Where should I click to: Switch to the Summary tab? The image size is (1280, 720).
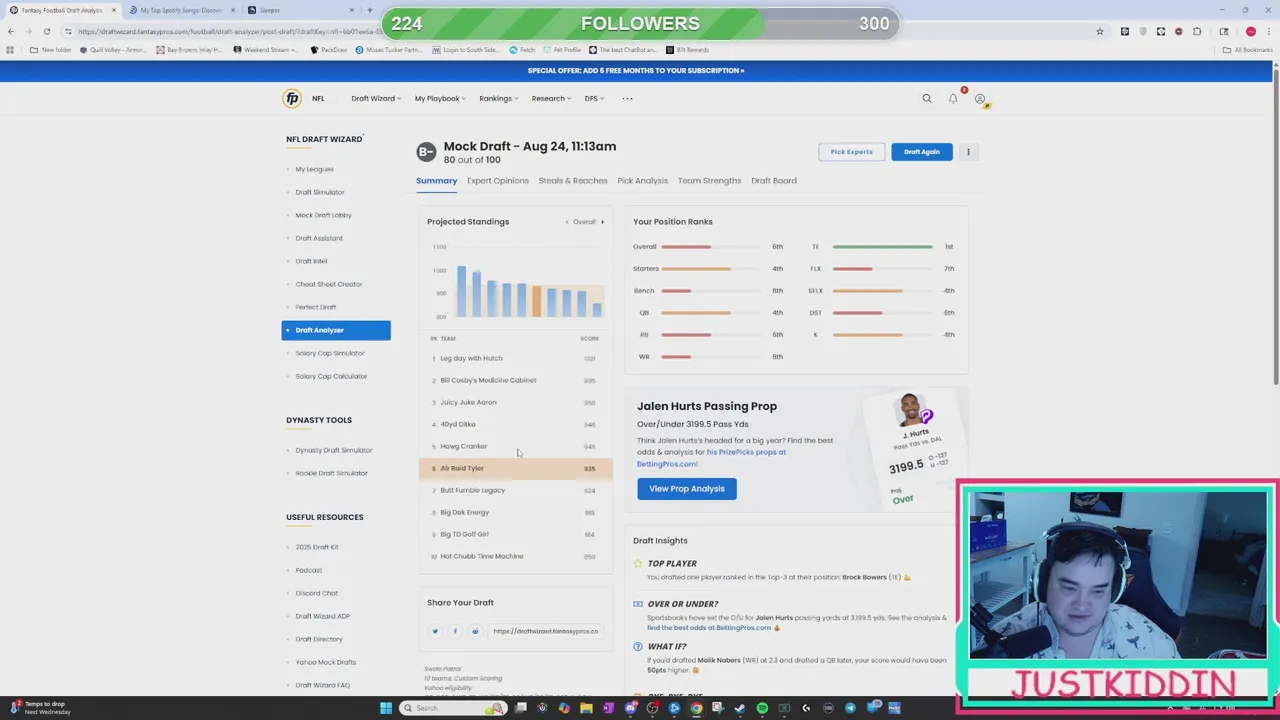click(436, 181)
